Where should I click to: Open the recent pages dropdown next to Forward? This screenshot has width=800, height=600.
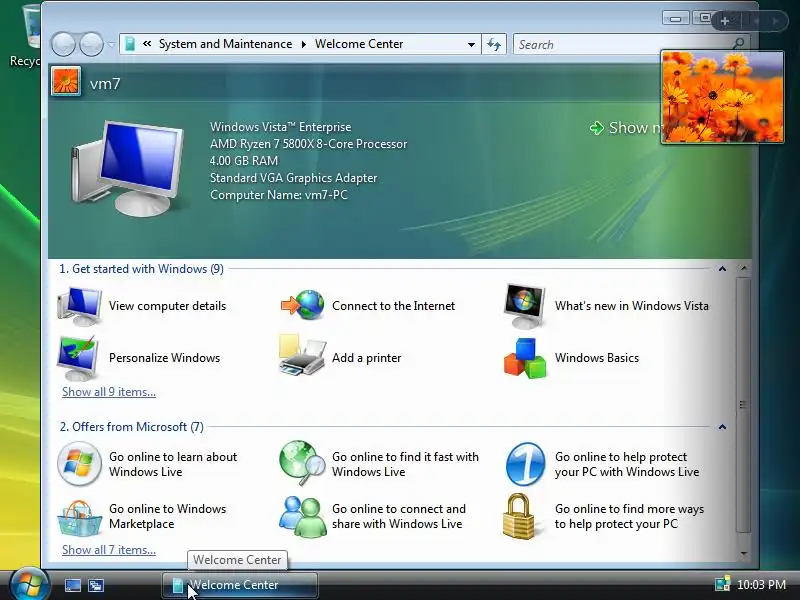point(111,45)
